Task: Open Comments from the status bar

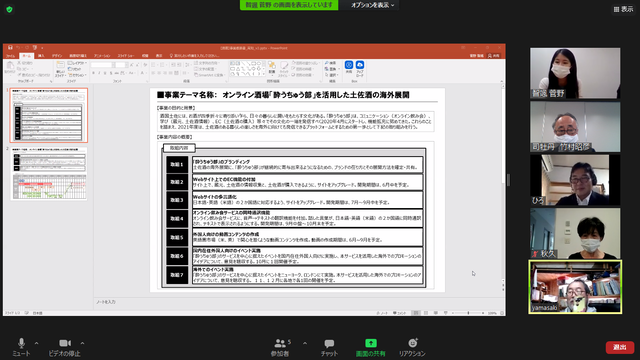Action: pos(399,313)
